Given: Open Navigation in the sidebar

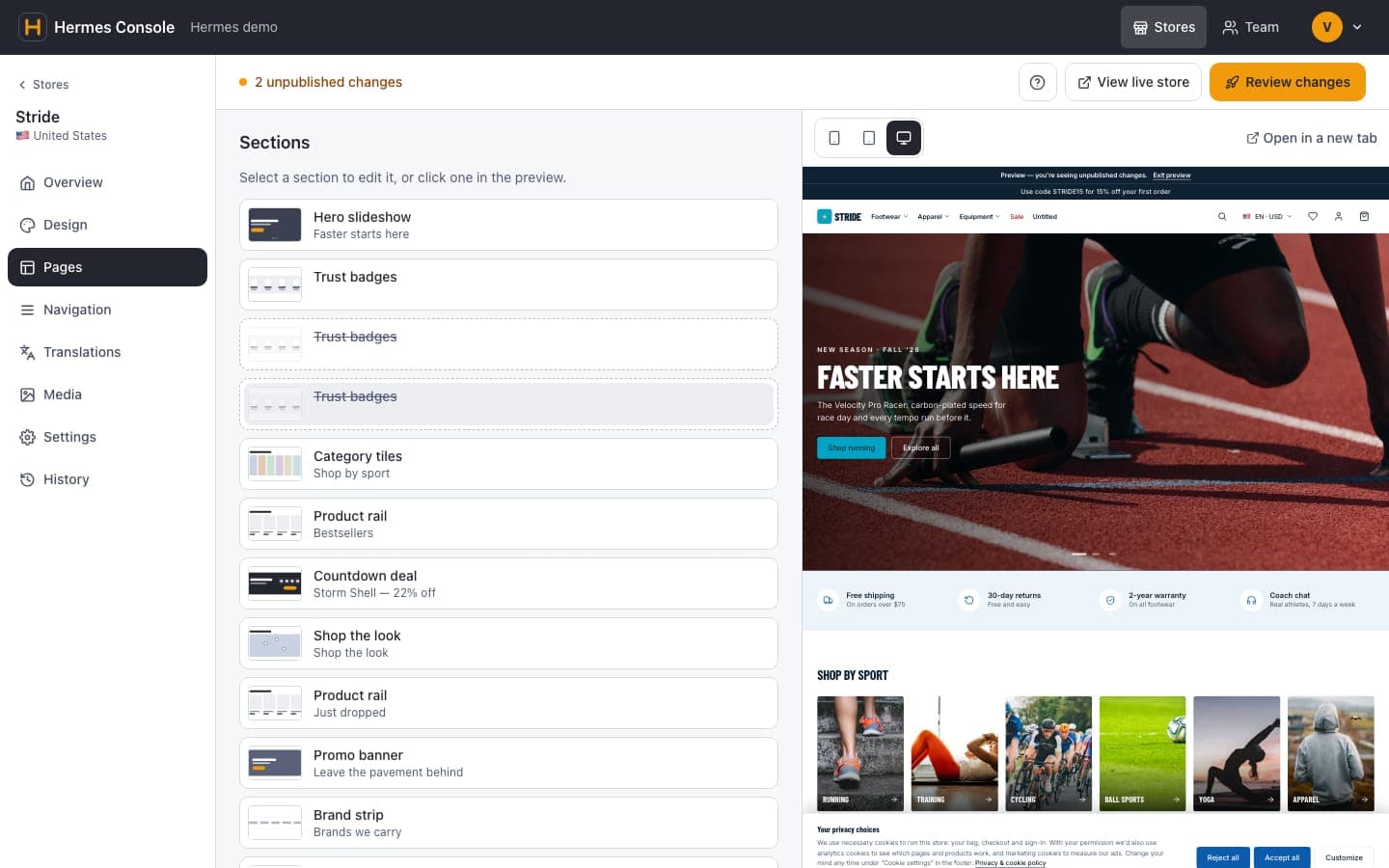Looking at the screenshot, I should [x=107, y=310].
